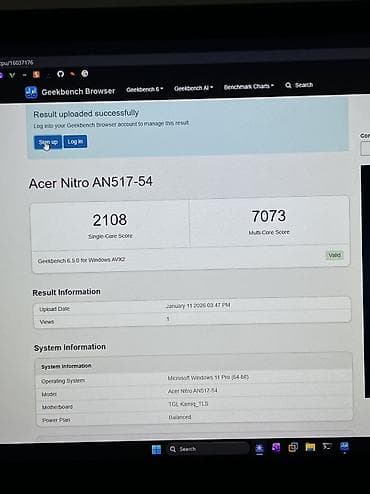Screen dimensions: 370x494
Task: Open the purple Visual Studio taskbar icon
Action: 276,448
